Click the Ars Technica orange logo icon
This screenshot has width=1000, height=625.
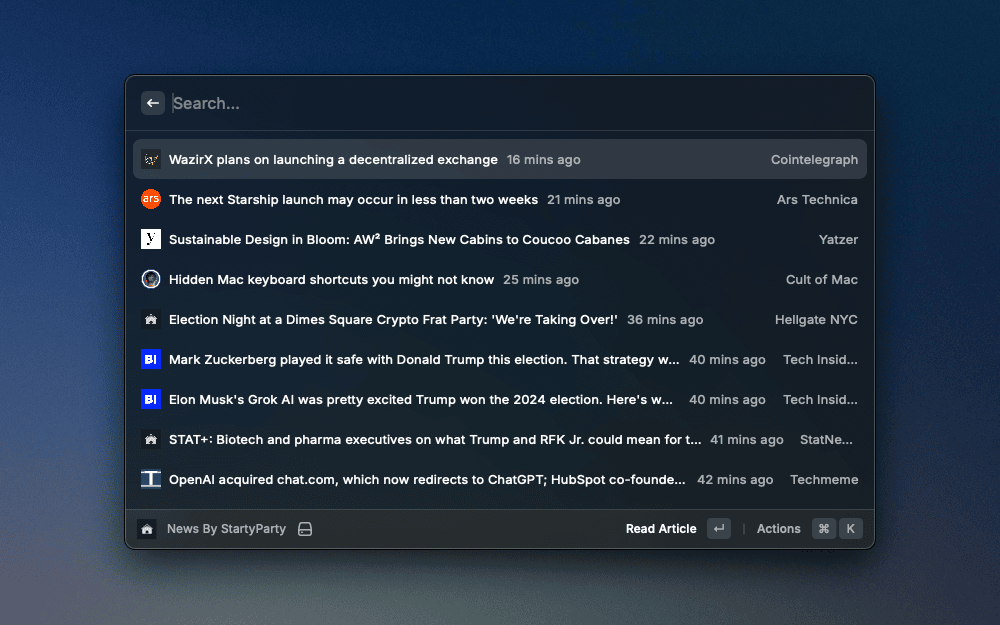click(x=151, y=200)
